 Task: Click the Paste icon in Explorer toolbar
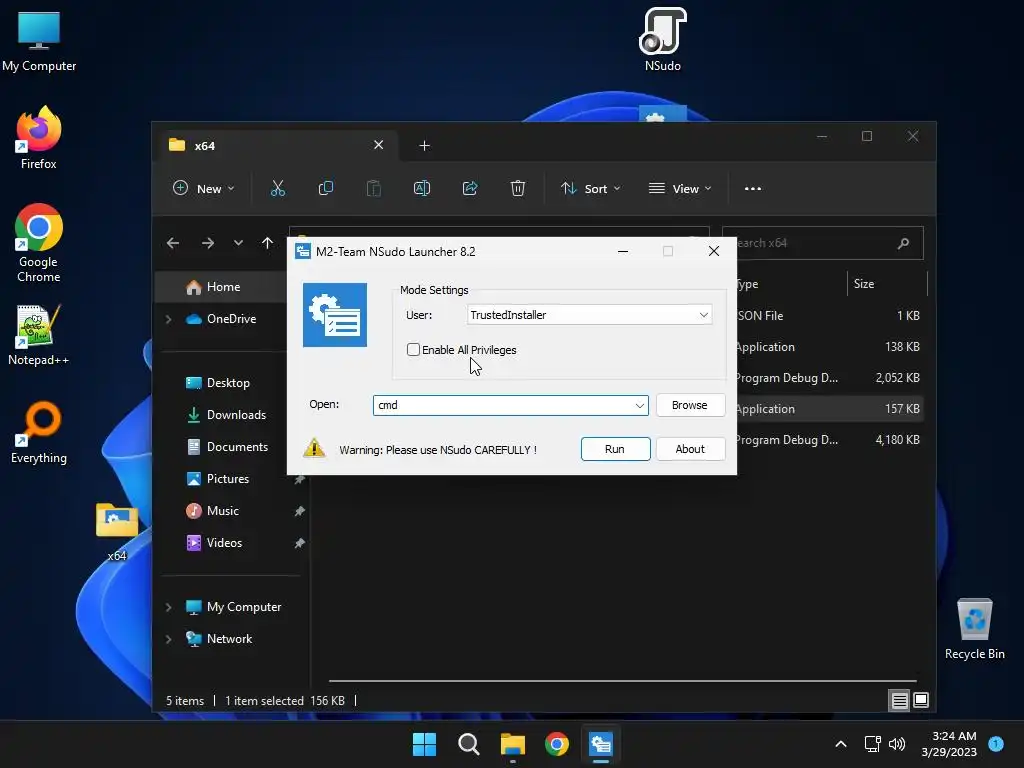374,189
